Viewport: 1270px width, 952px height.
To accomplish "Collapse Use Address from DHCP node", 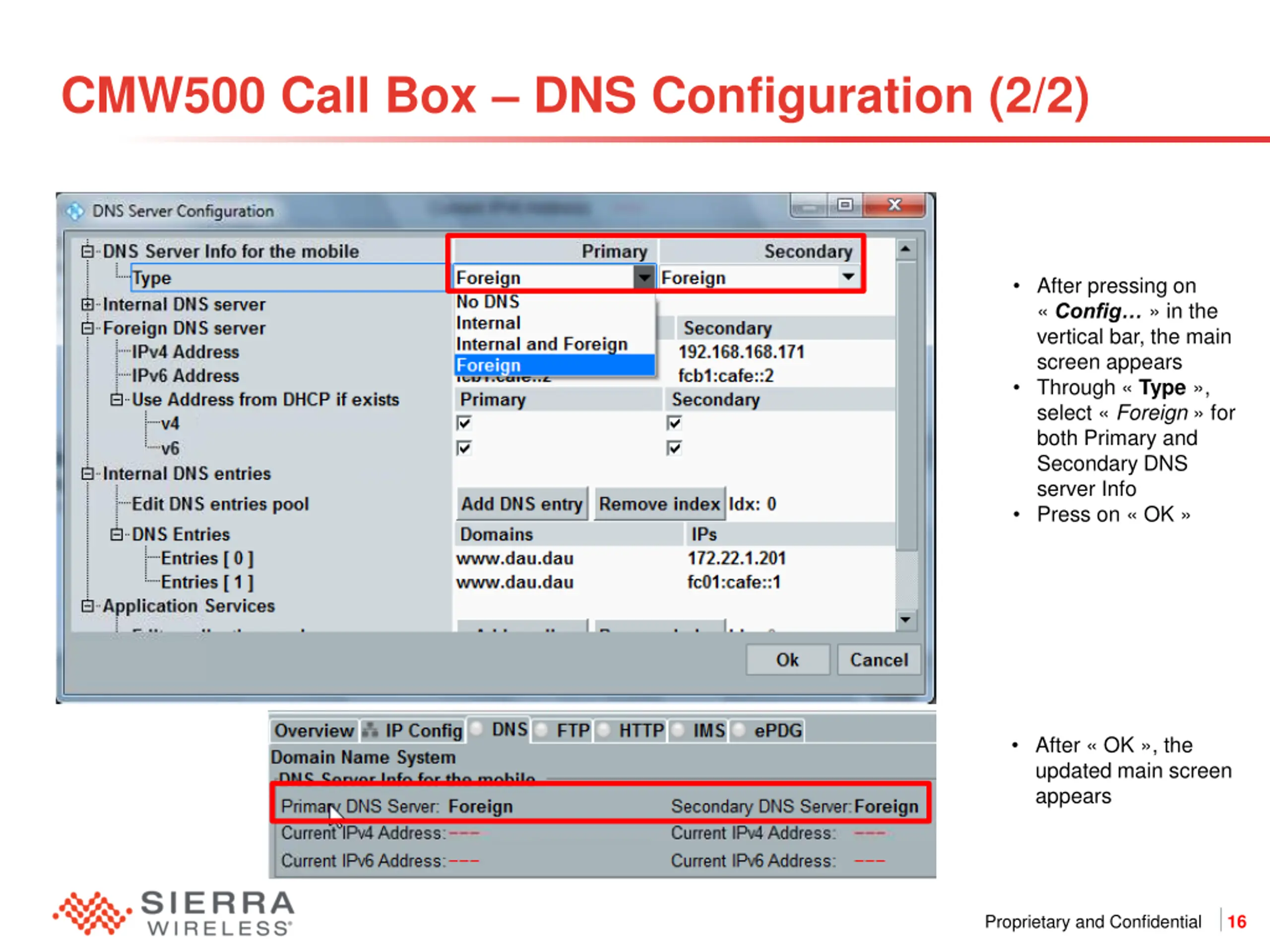I will coord(117,399).
